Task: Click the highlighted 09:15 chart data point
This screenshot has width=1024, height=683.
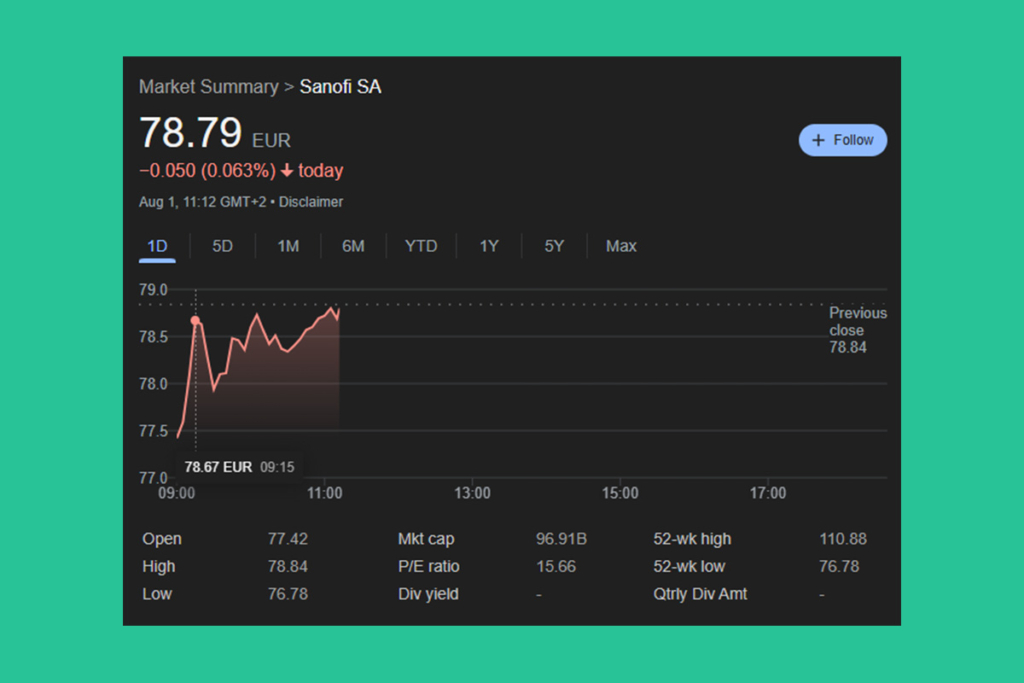Action: (x=195, y=321)
